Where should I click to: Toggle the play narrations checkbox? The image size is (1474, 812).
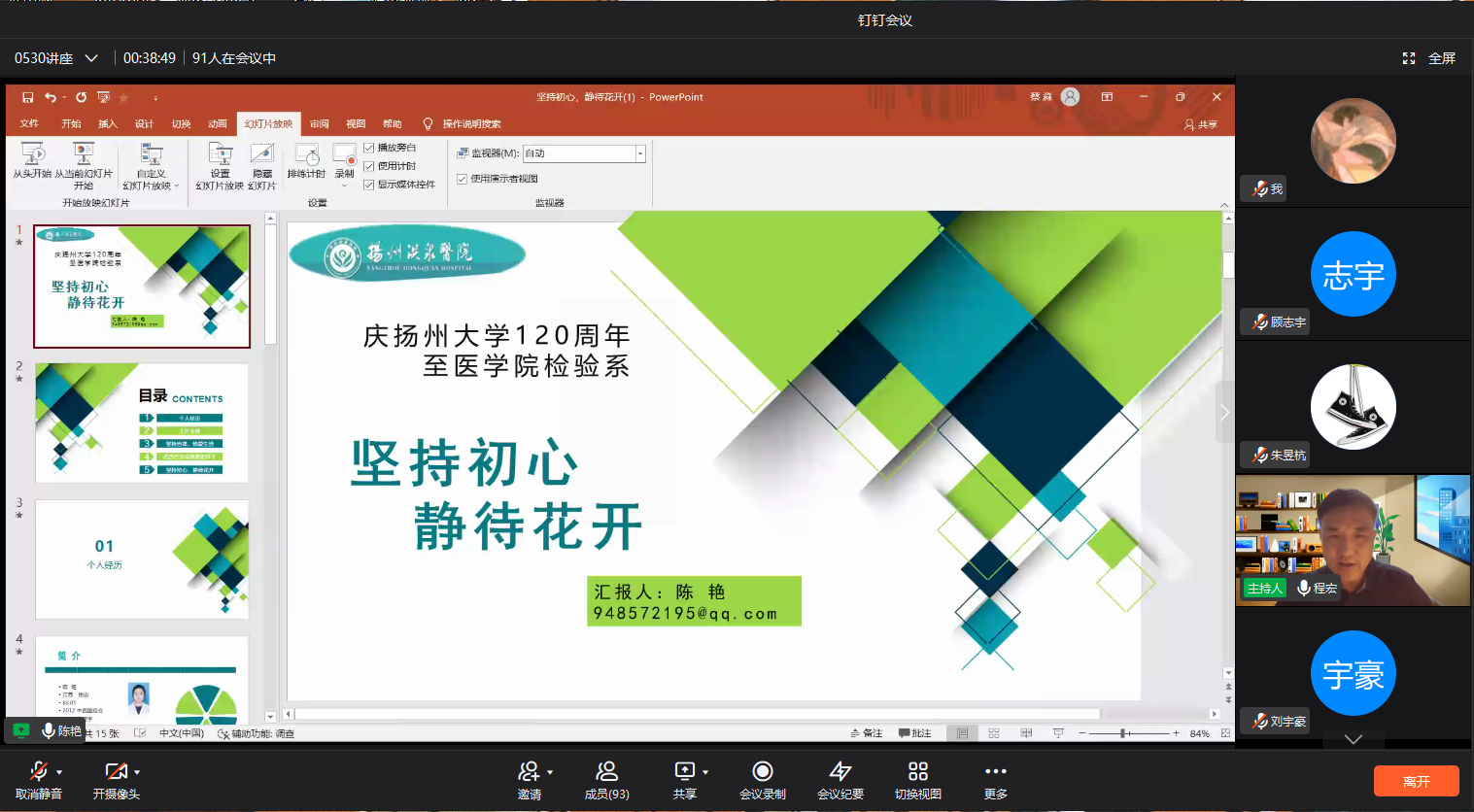369,148
